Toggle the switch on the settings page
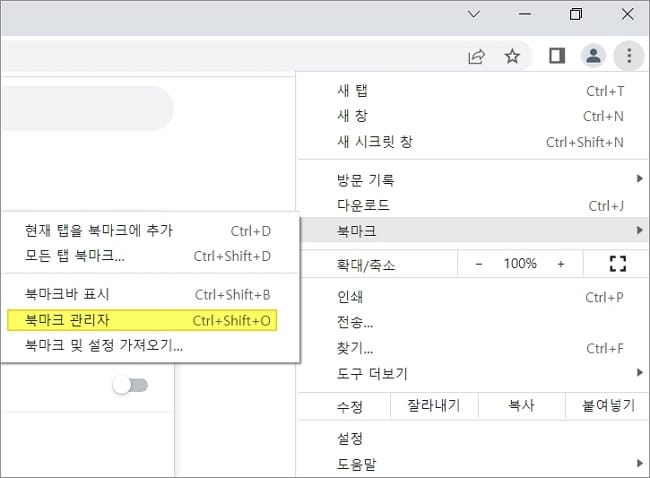Image resolution: width=650 pixels, height=478 pixels. click(x=130, y=386)
